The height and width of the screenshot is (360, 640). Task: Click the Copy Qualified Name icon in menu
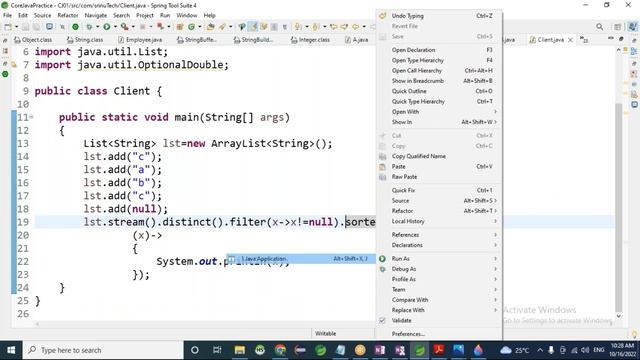pyautogui.click(x=382, y=156)
